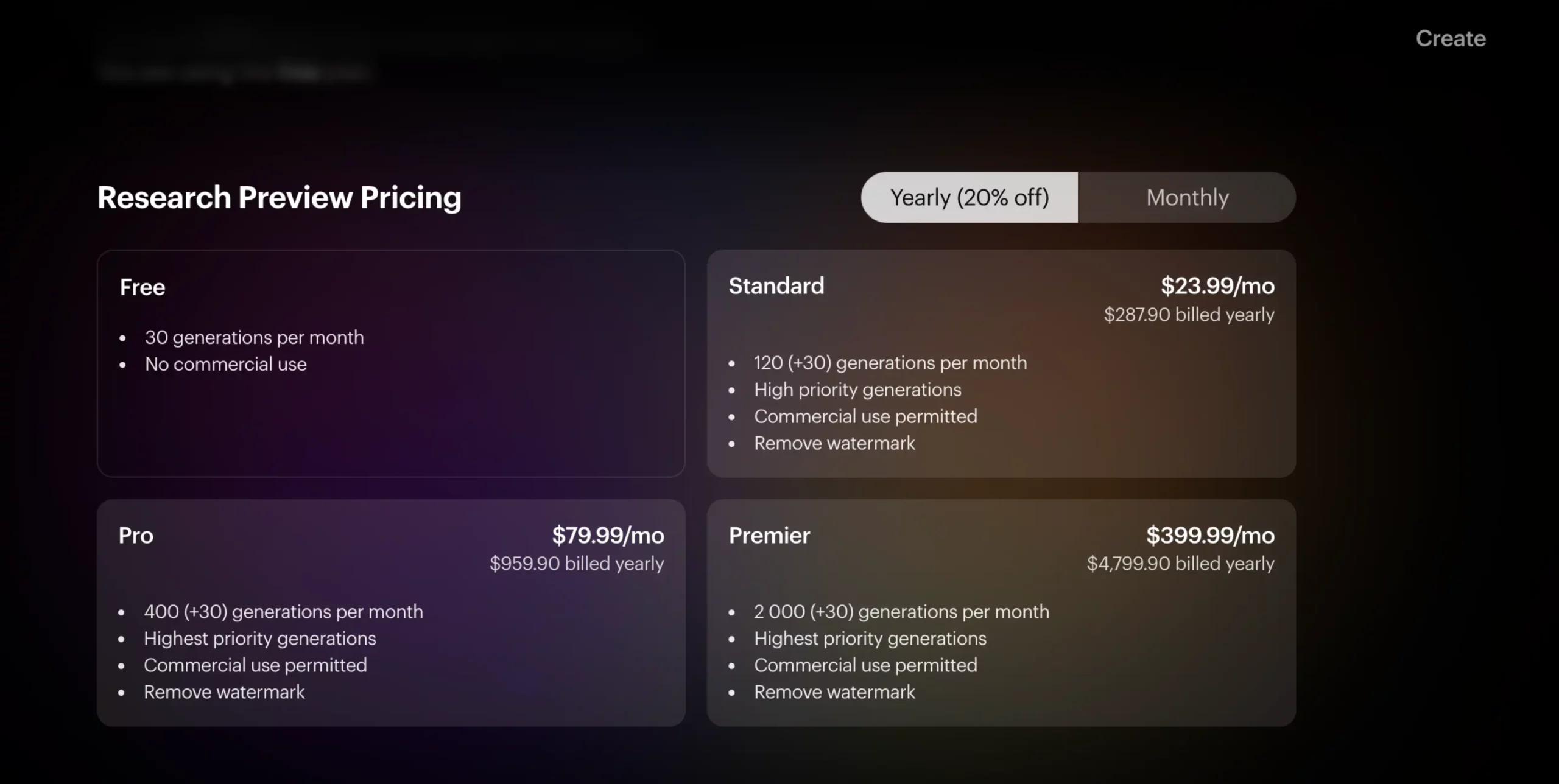This screenshot has height=784, width=1559.
Task: Click the Research Preview Pricing heading
Action: tap(280, 197)
